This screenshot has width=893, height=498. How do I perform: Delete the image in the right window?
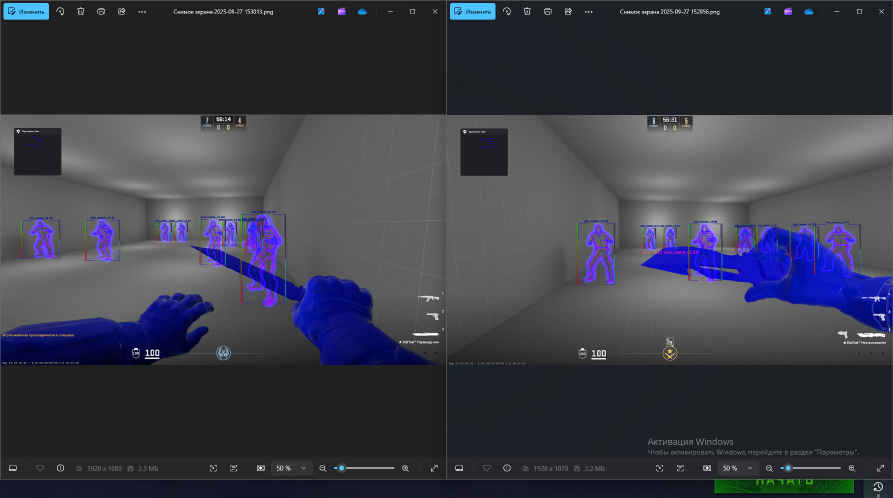[x=527, y=11]
